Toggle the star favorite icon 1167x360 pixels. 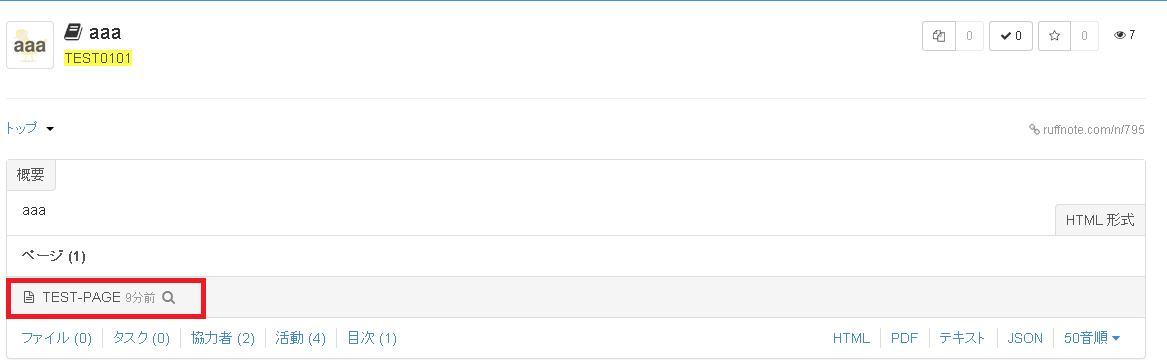1054,36
